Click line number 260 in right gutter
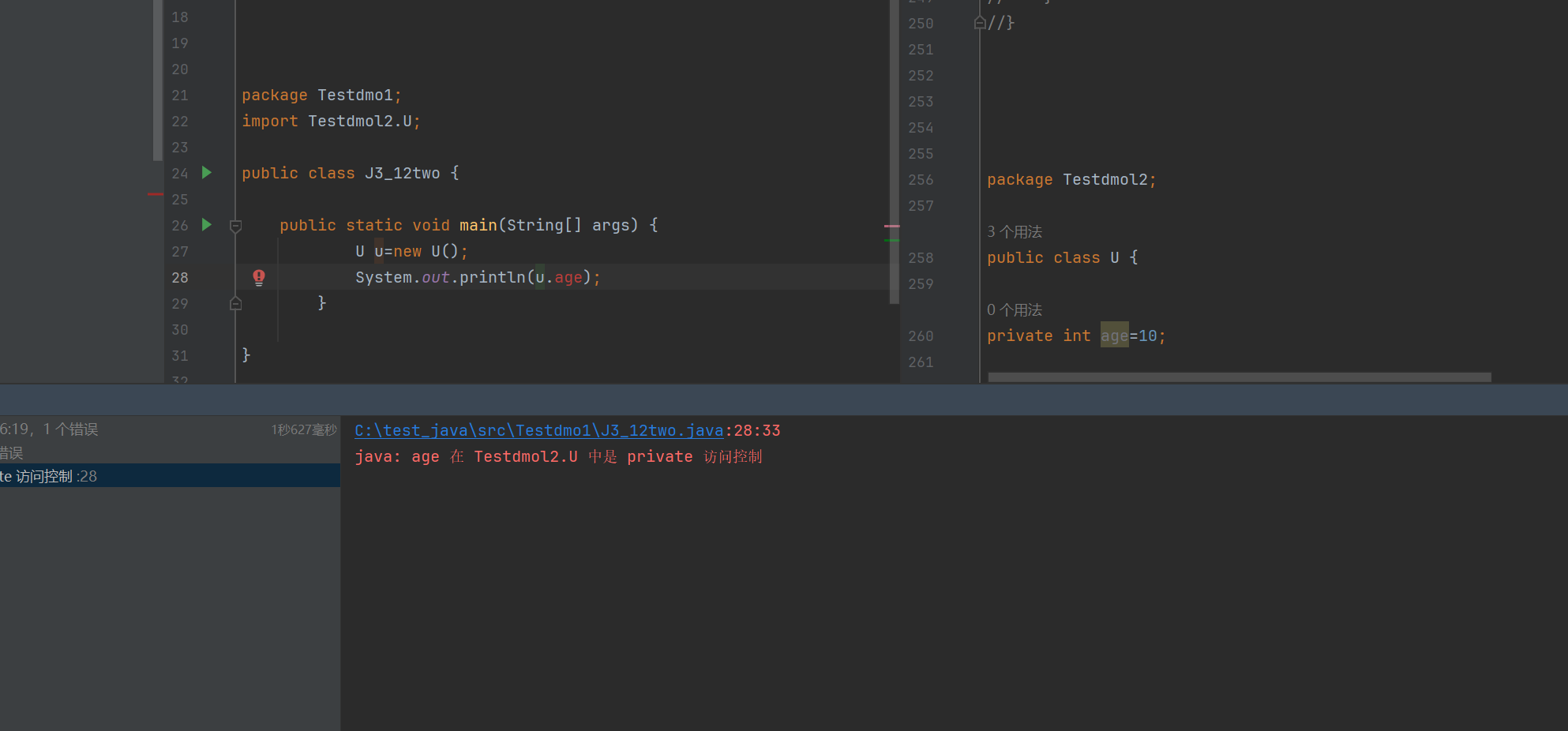 coord(921,336)
